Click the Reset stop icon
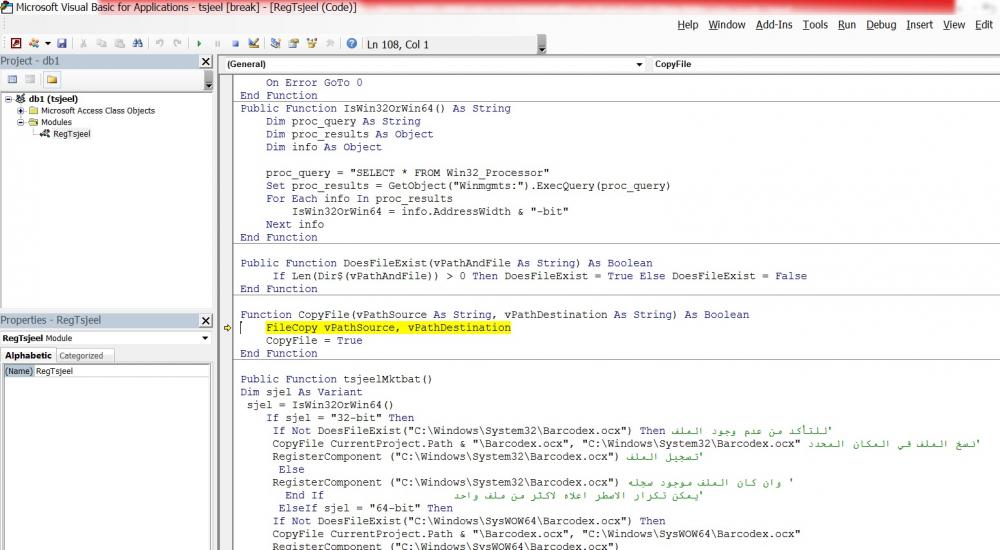The width and height of the screenshot is (1000, 550). click(235, 44)
